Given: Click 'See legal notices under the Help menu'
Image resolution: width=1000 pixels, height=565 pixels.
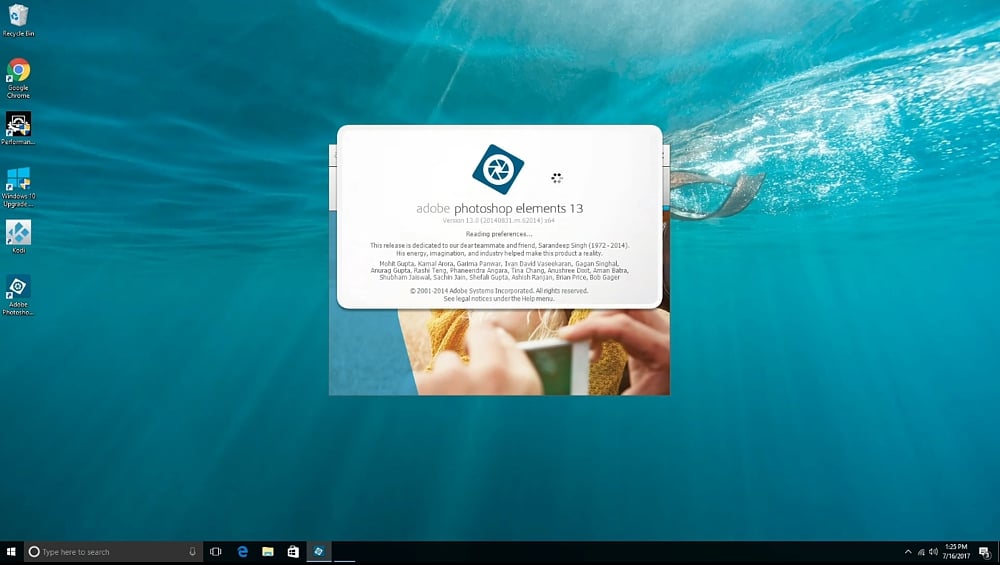Looking at the screenshot, I should click(x=499, y=298).
